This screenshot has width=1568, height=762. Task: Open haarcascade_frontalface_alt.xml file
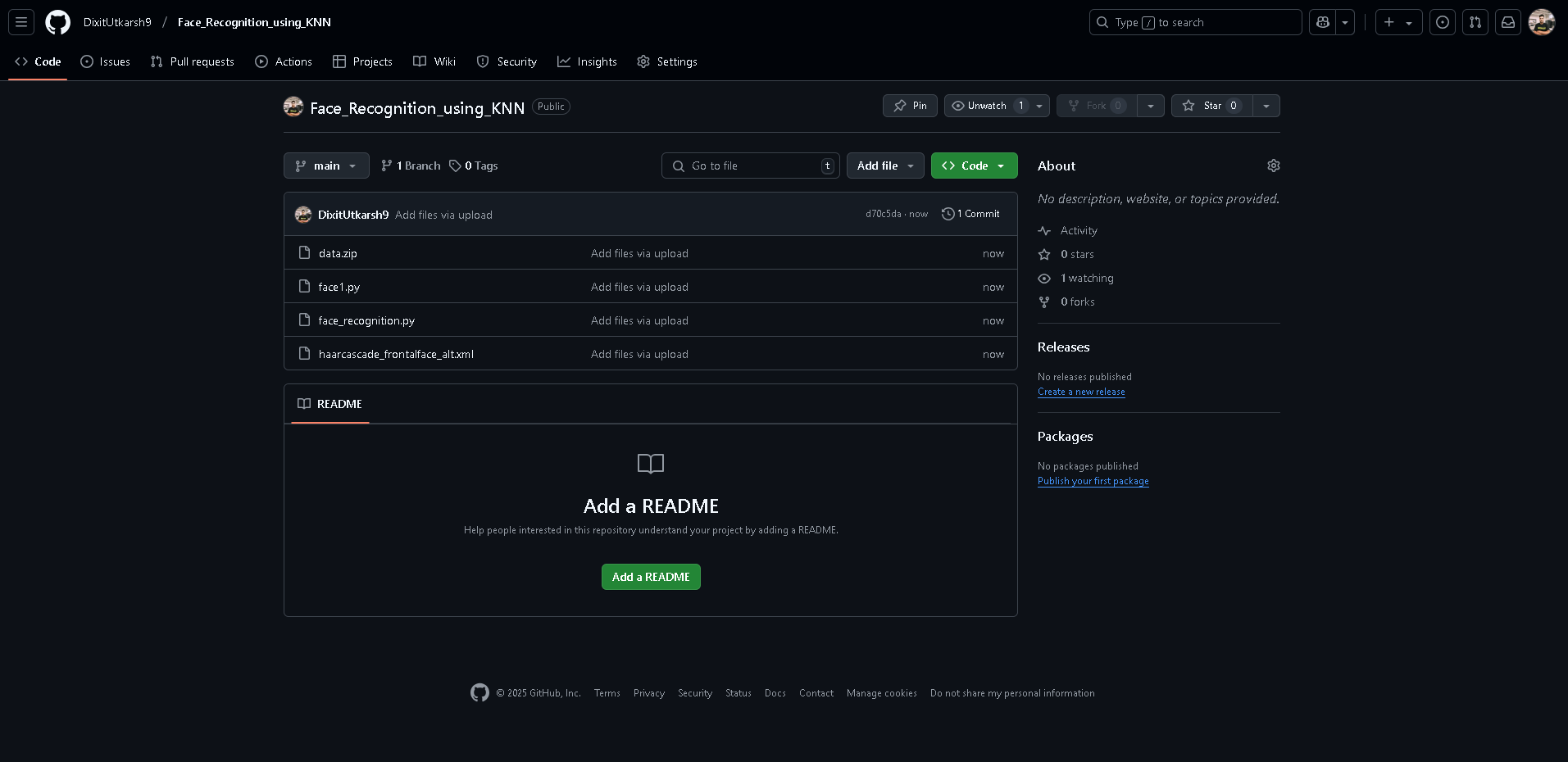click(x=396, y=354)
